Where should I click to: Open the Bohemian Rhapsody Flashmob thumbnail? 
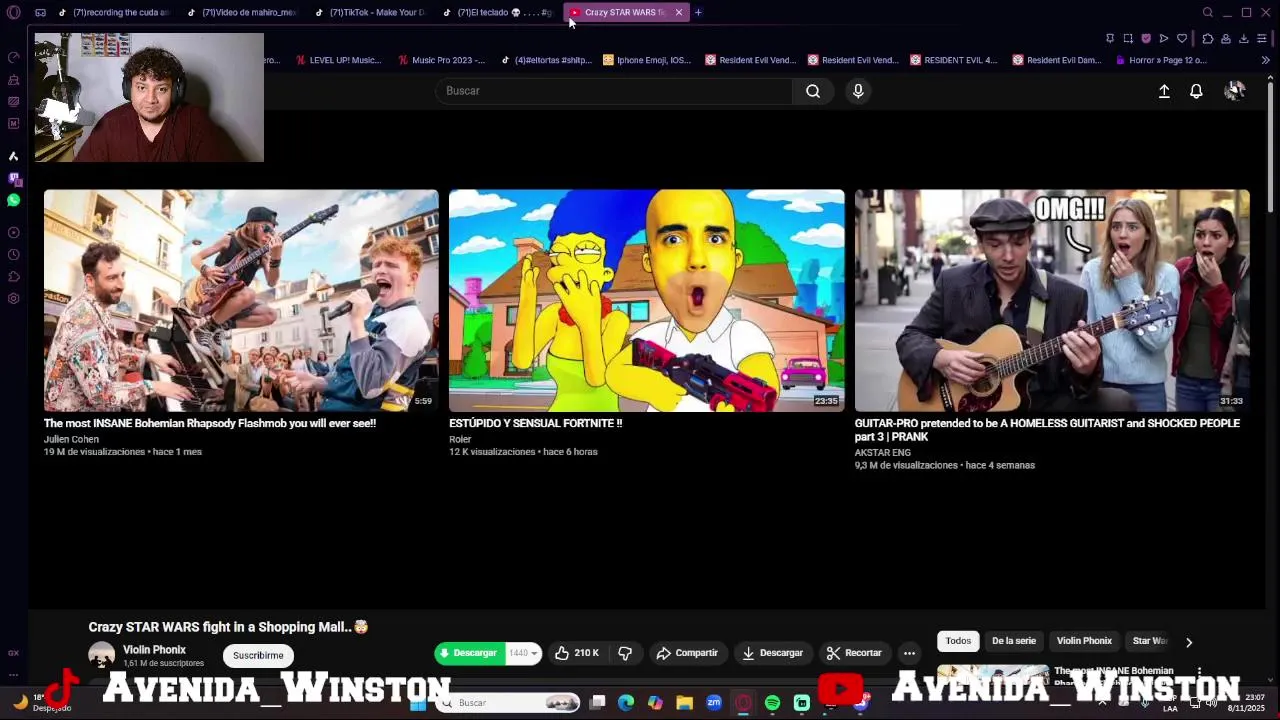[241, 300]
